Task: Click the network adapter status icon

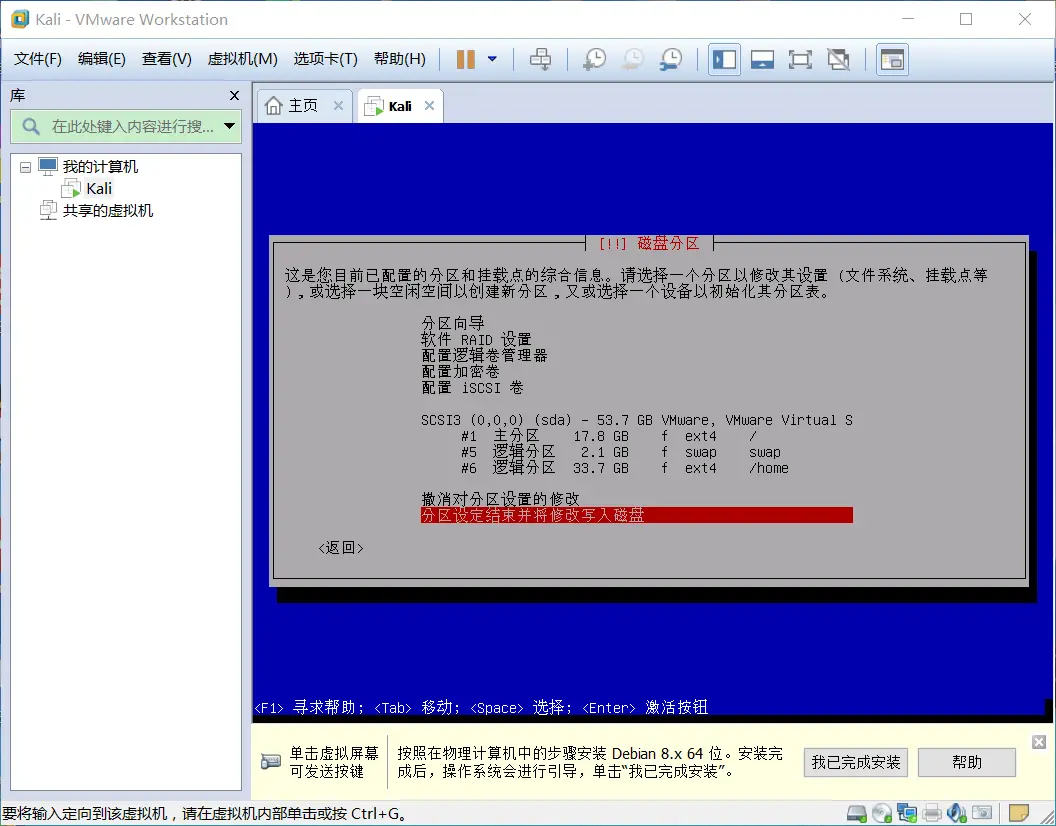Action: click(x=907, y=812)
